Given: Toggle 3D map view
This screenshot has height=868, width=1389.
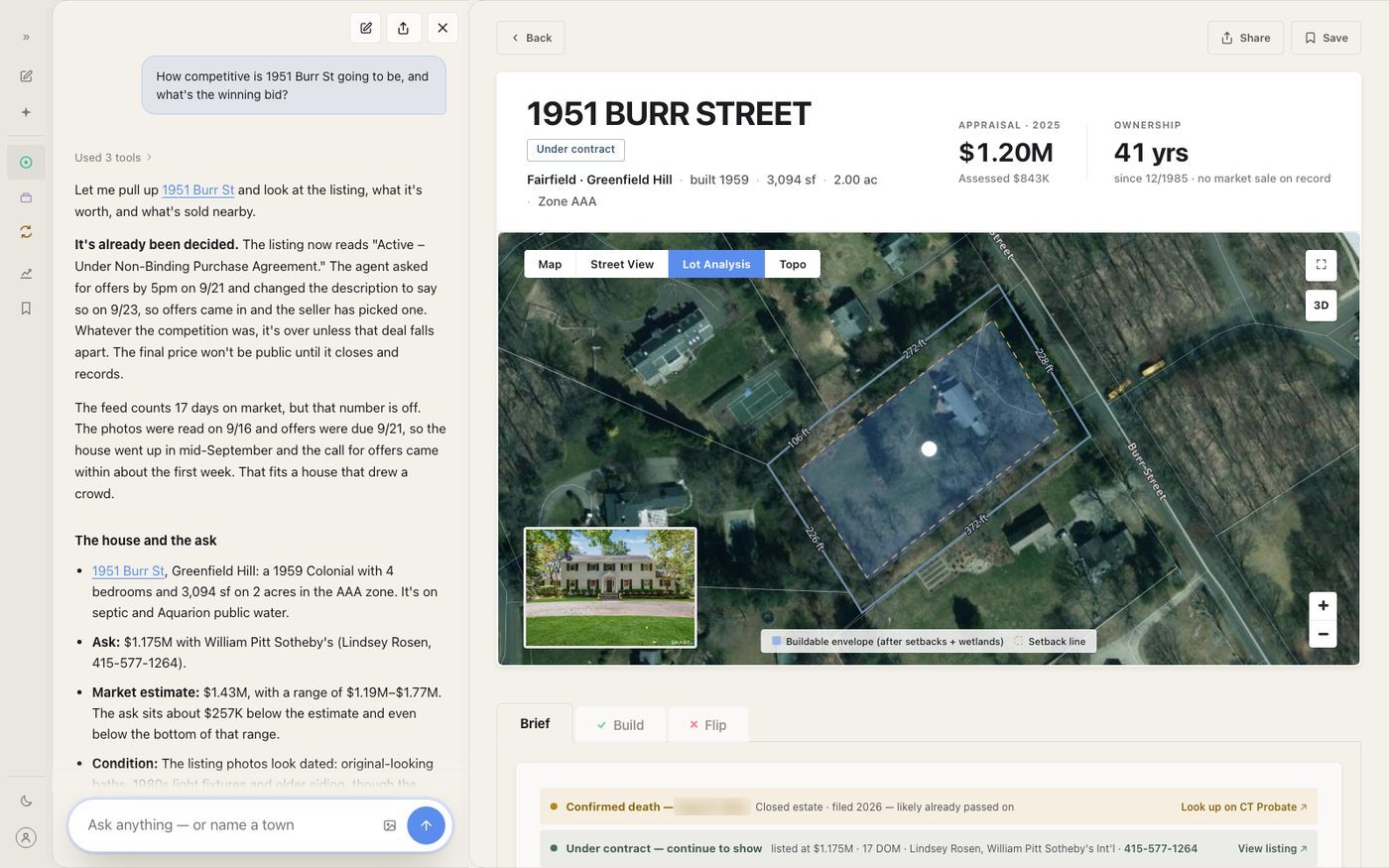Looking at the screenshot, I should tap(1321, 306).
